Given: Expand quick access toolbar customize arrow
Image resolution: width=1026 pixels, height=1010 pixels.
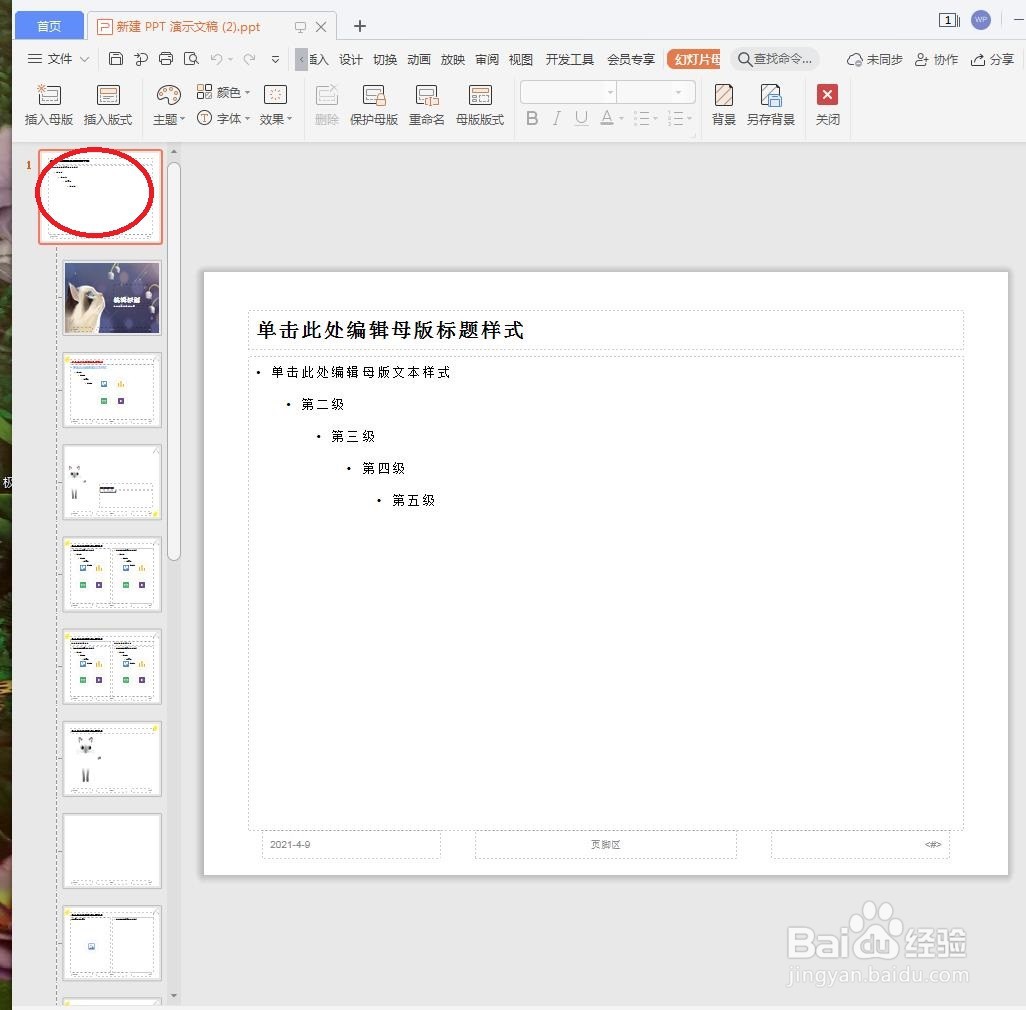Looking at the screenshot, I should click(275, 59).
